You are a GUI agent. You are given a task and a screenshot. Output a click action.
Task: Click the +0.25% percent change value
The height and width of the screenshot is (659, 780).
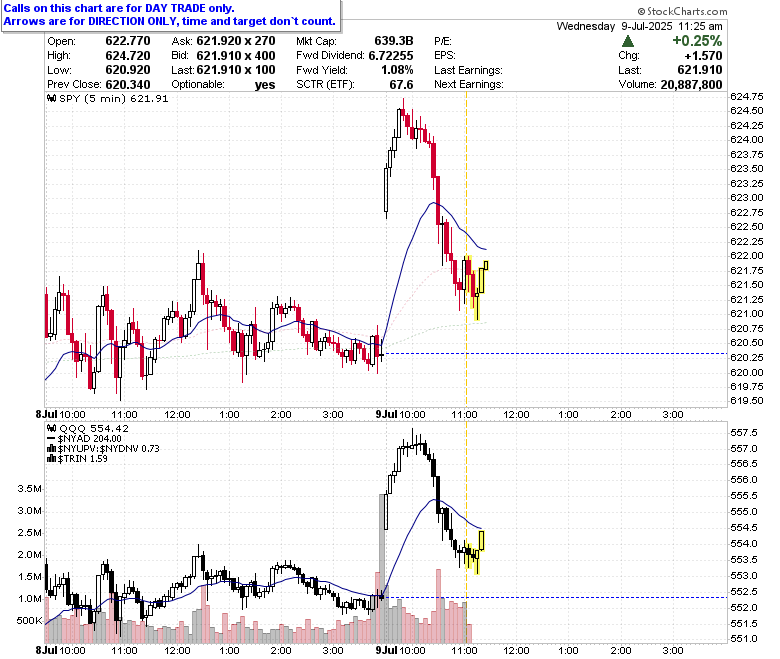pos(697,41)
